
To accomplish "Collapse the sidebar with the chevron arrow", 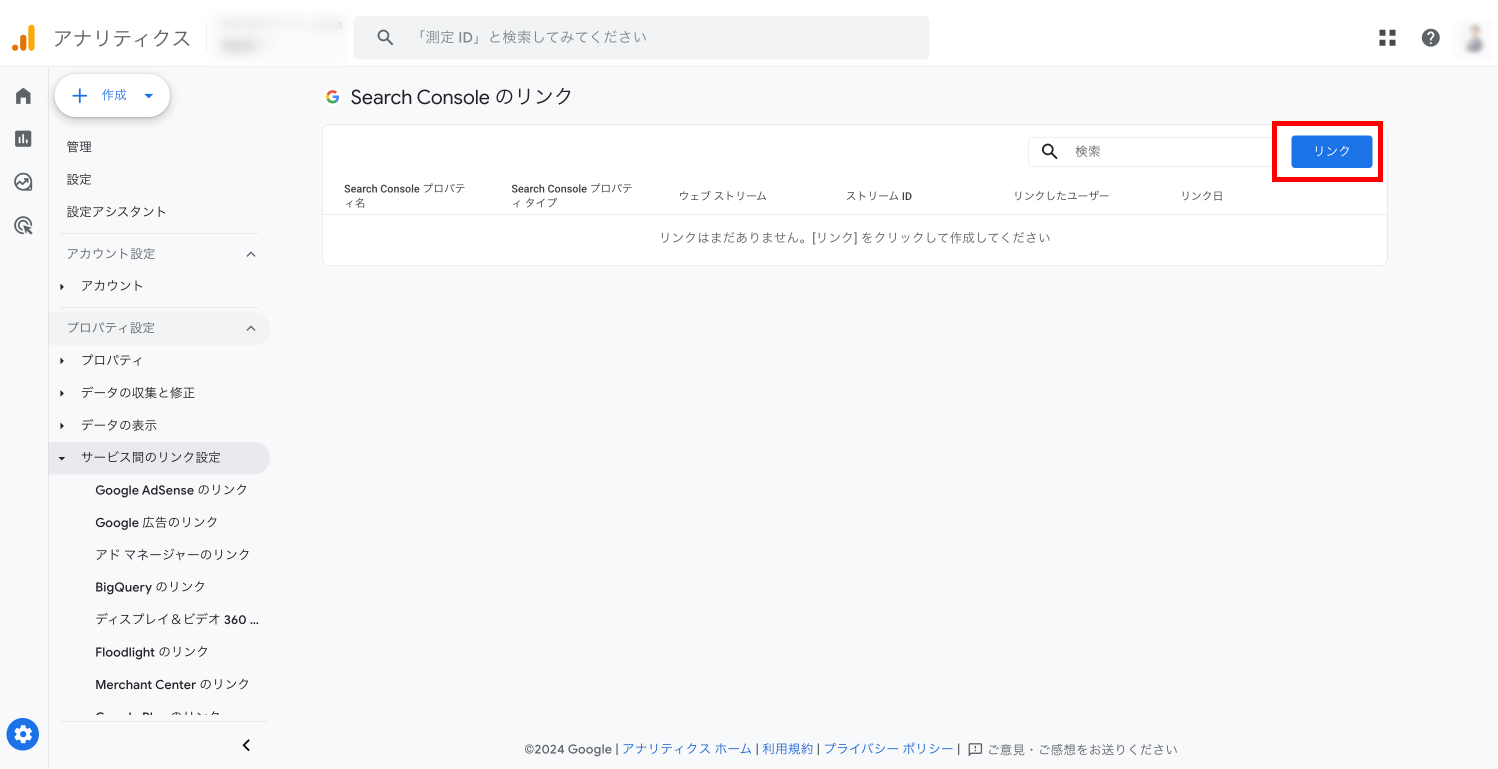I will tap(246, 745).
